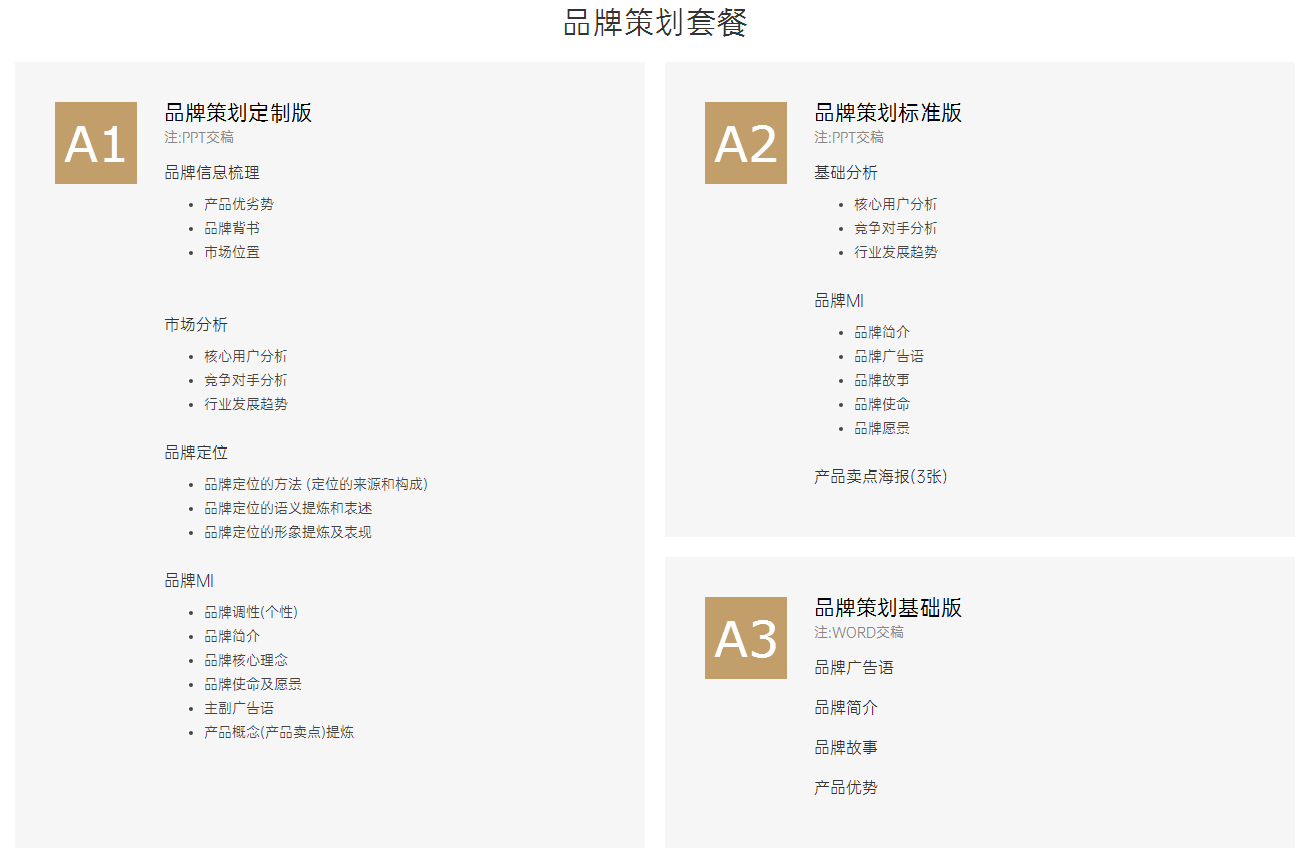Click 产品优势 in the A3 list

845,786
